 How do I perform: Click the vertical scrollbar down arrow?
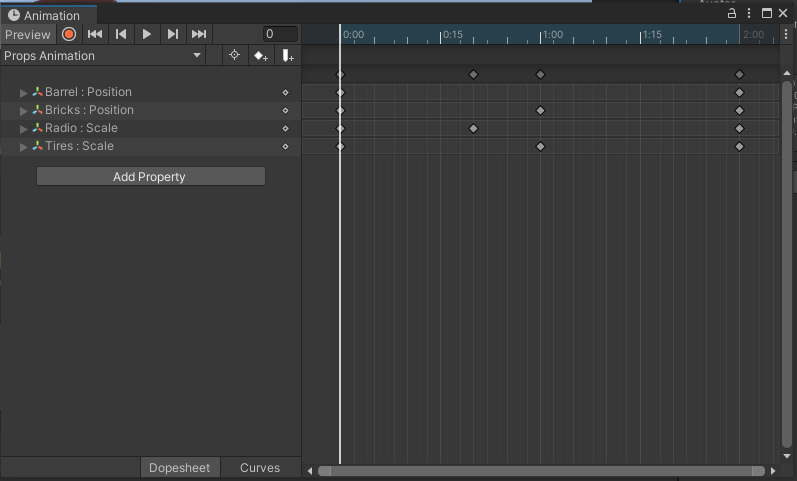[787, 456]
